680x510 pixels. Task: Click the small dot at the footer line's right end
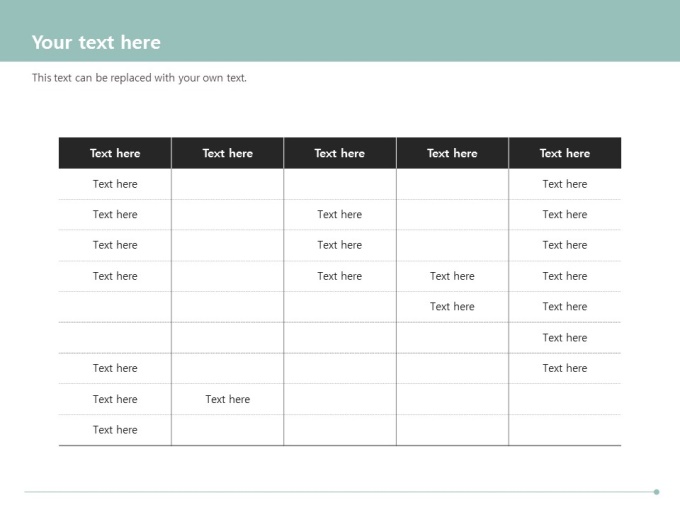(x=656, y=492)
